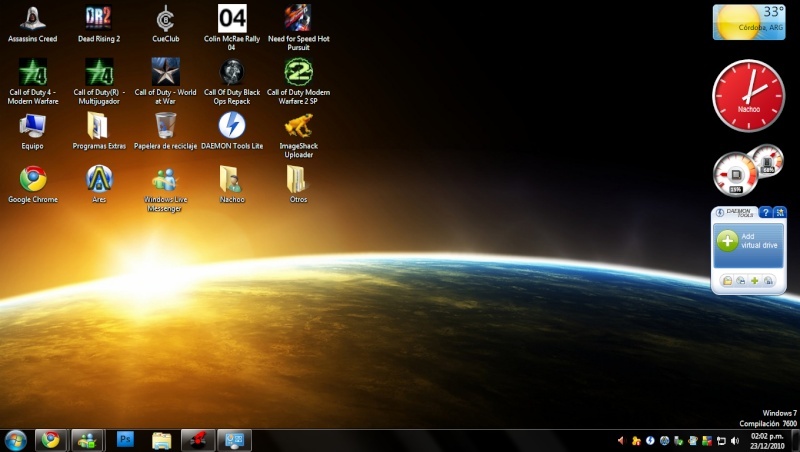Click the red speaker tray icon
800x452 pixels.
coord(621,440)
